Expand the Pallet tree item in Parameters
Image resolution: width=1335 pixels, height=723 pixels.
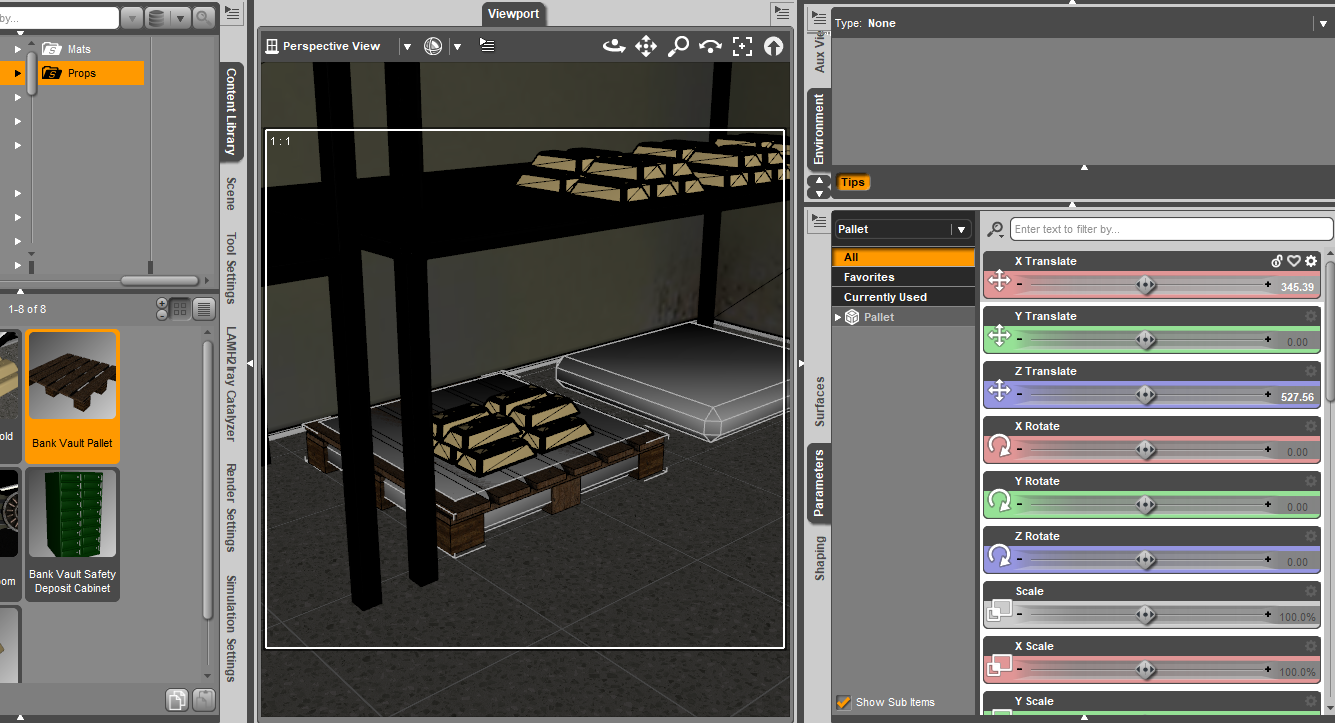839,317
